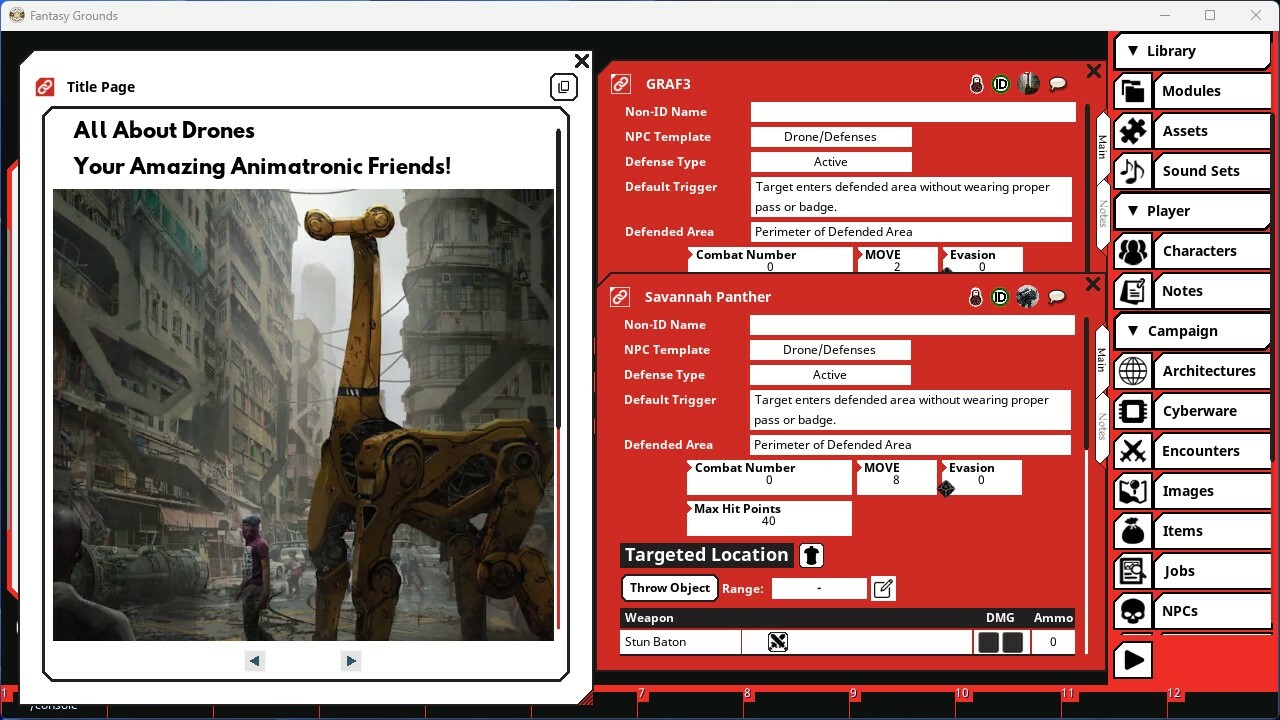The width and height of the screenshot is (1280, 720).
Task: Go to the next Title Page image
Action: (x=350, y=660)
